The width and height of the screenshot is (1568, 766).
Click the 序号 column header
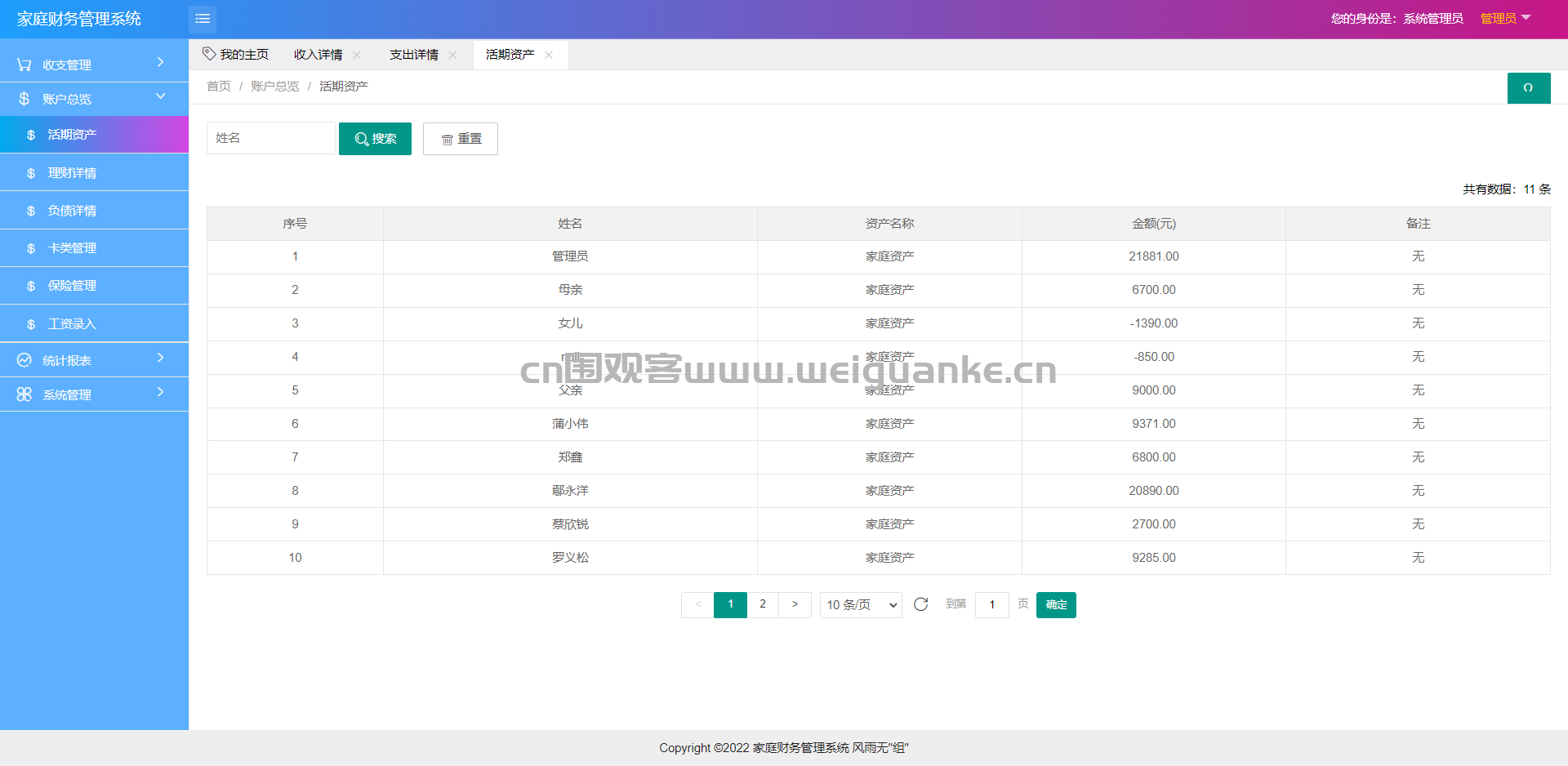point(295,224)
